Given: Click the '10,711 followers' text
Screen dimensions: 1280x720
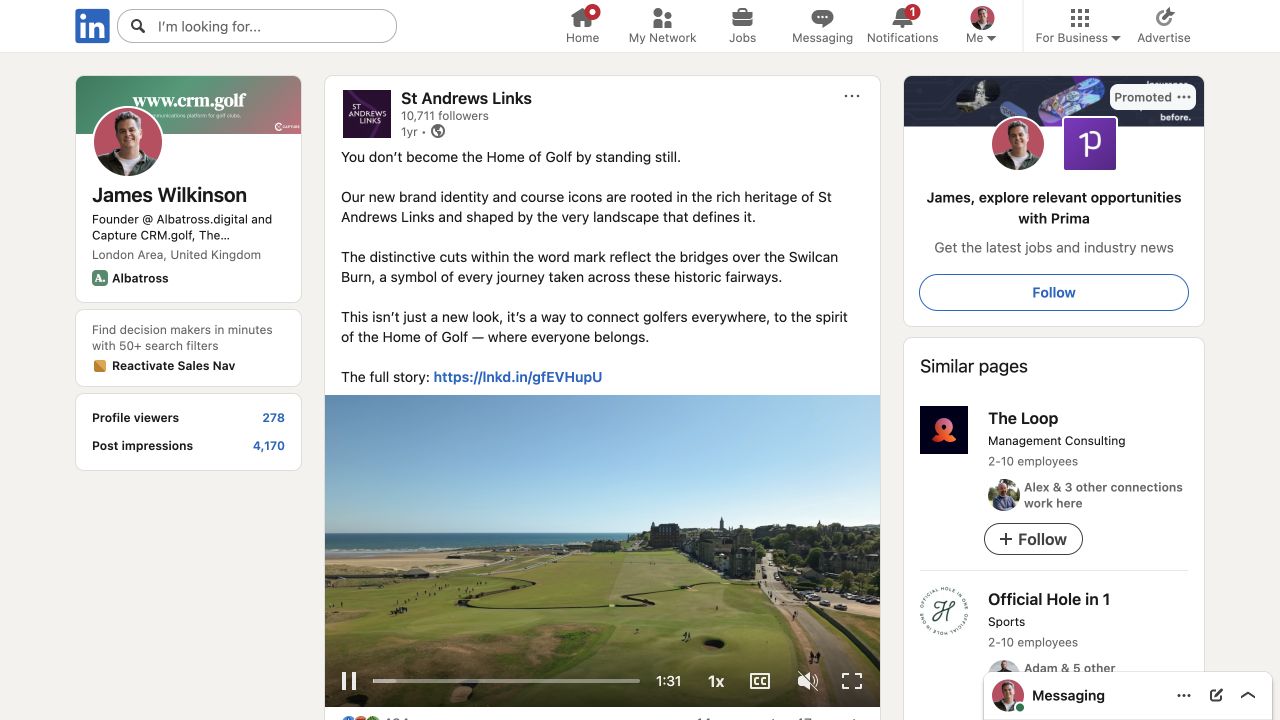Looking at the screenshot, I should (445, 116).
